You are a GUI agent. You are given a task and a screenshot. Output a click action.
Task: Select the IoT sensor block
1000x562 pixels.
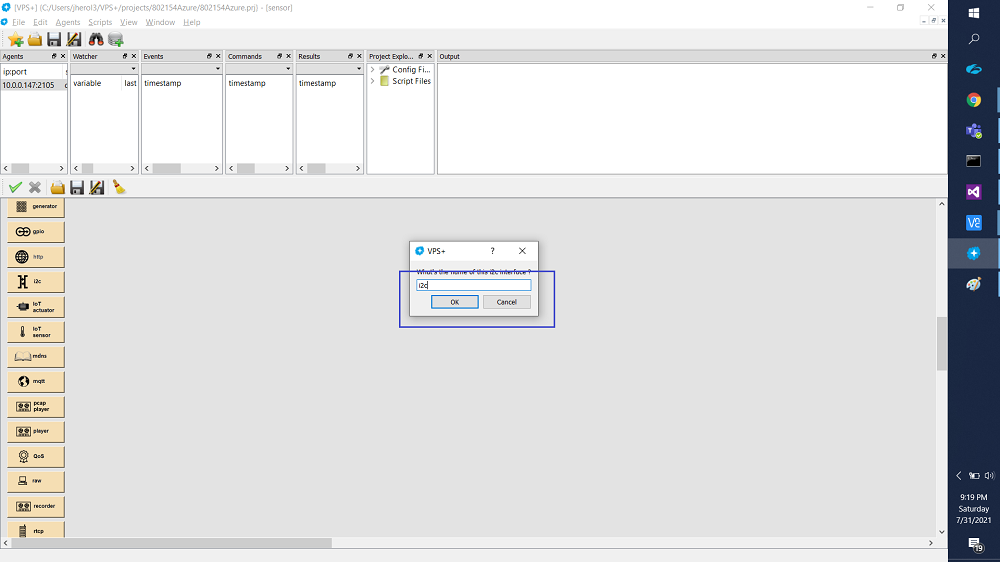36,331
